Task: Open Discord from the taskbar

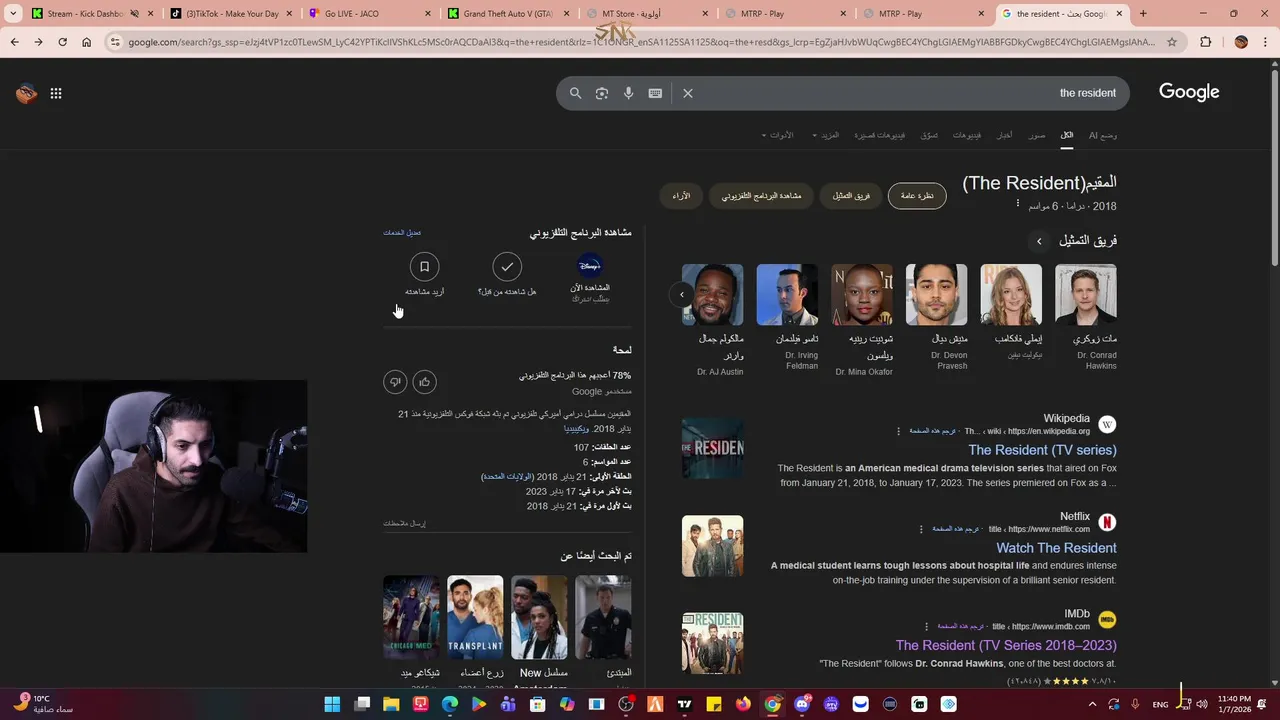Action: click(802, 704)
